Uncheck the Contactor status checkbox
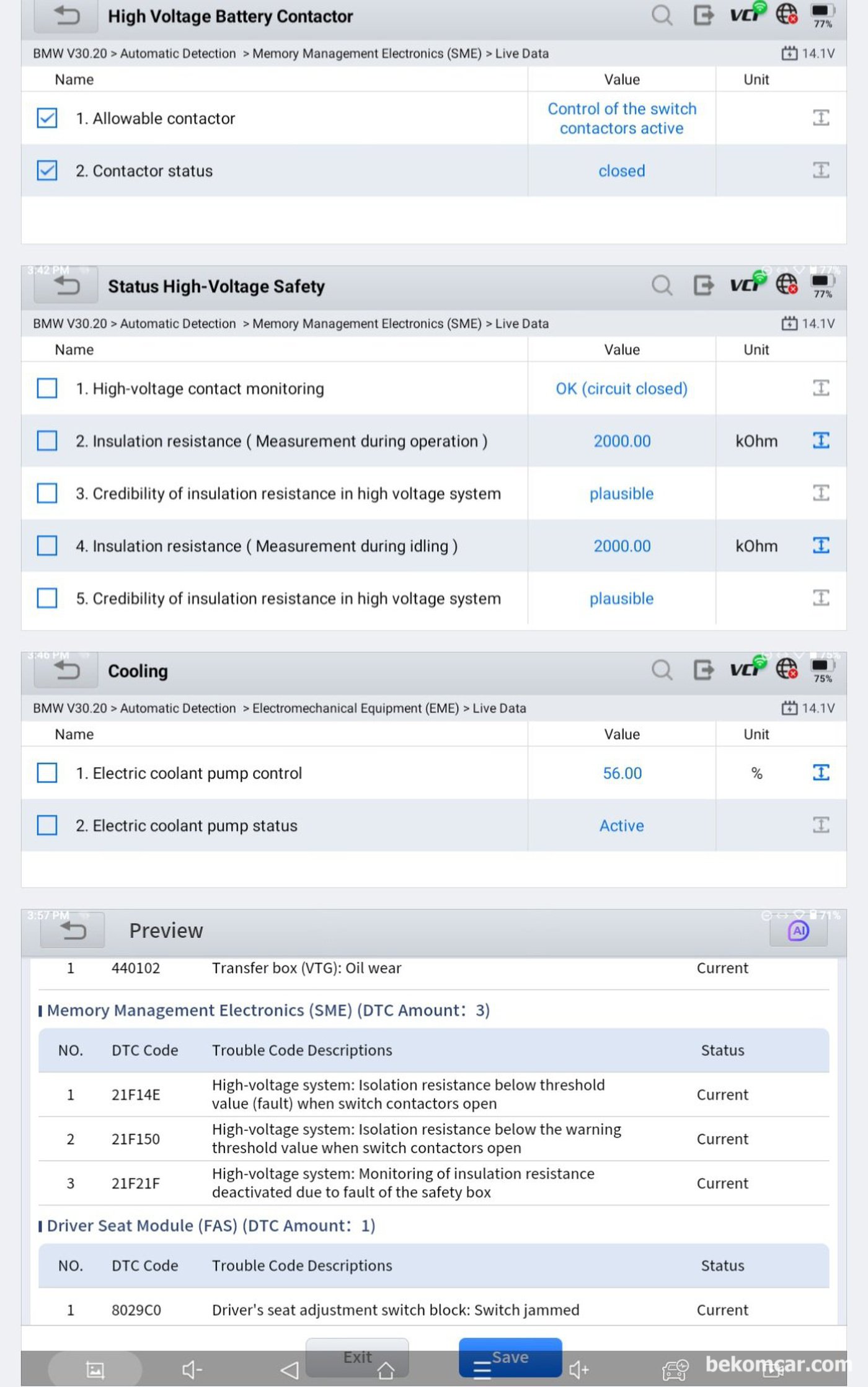Screen dimensions: 868x1387 point(47,170)
